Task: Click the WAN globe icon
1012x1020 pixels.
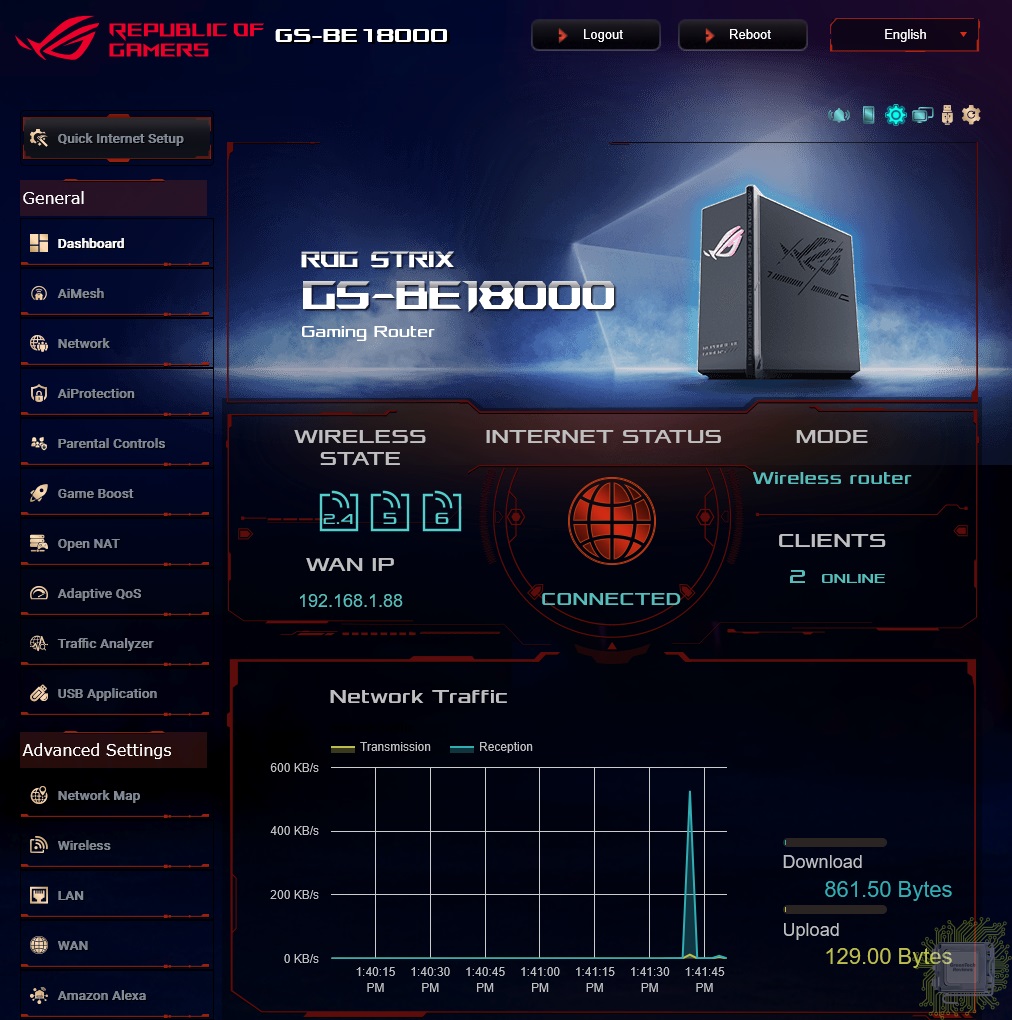Action: 39,945
